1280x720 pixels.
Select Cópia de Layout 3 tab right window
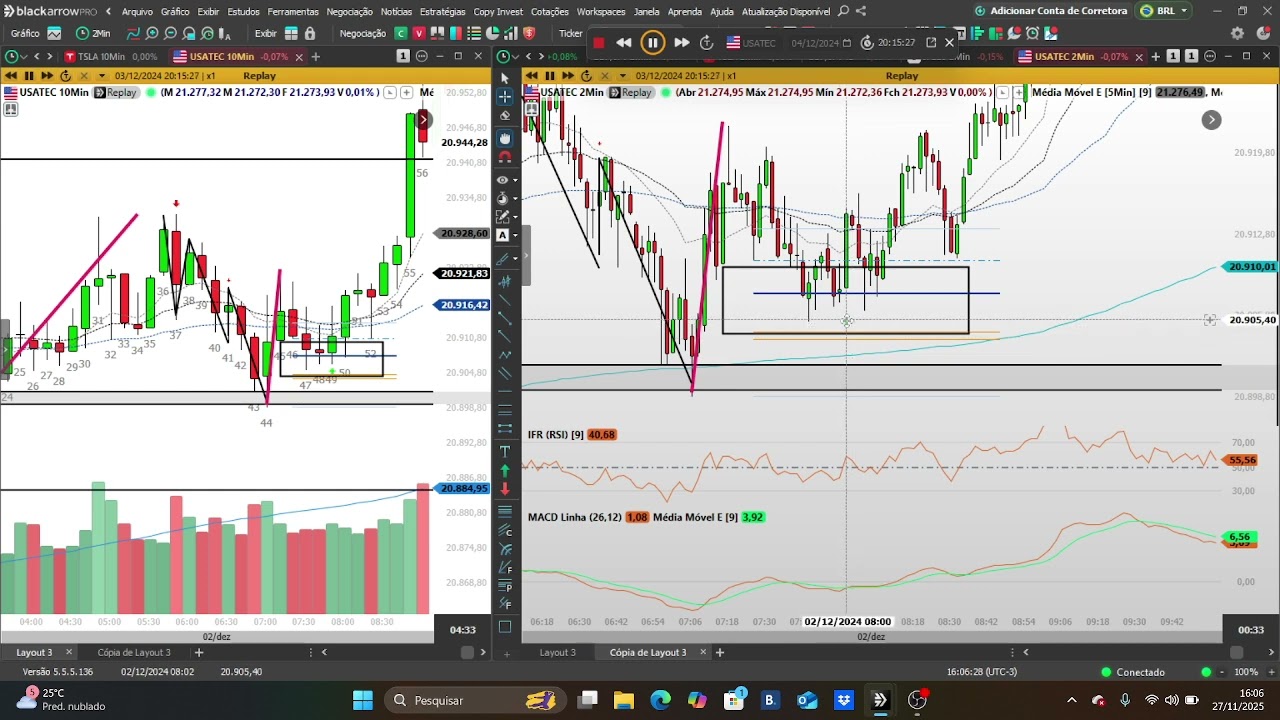tap(648, 652)
